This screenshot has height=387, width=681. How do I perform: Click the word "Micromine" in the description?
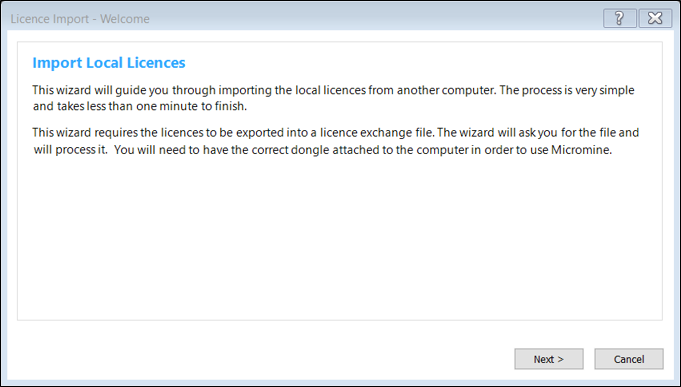point(581,150)
